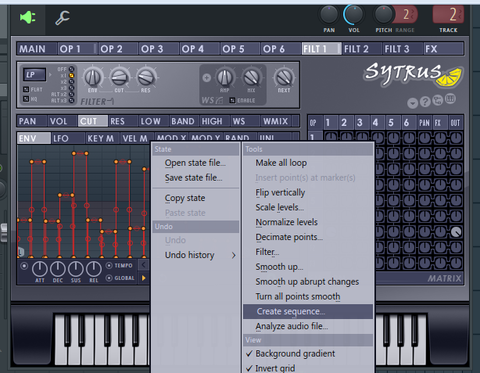Click the pitch RANGE number display
The width and height of the screenshot is (480, 373).
(x=407, y=15)
